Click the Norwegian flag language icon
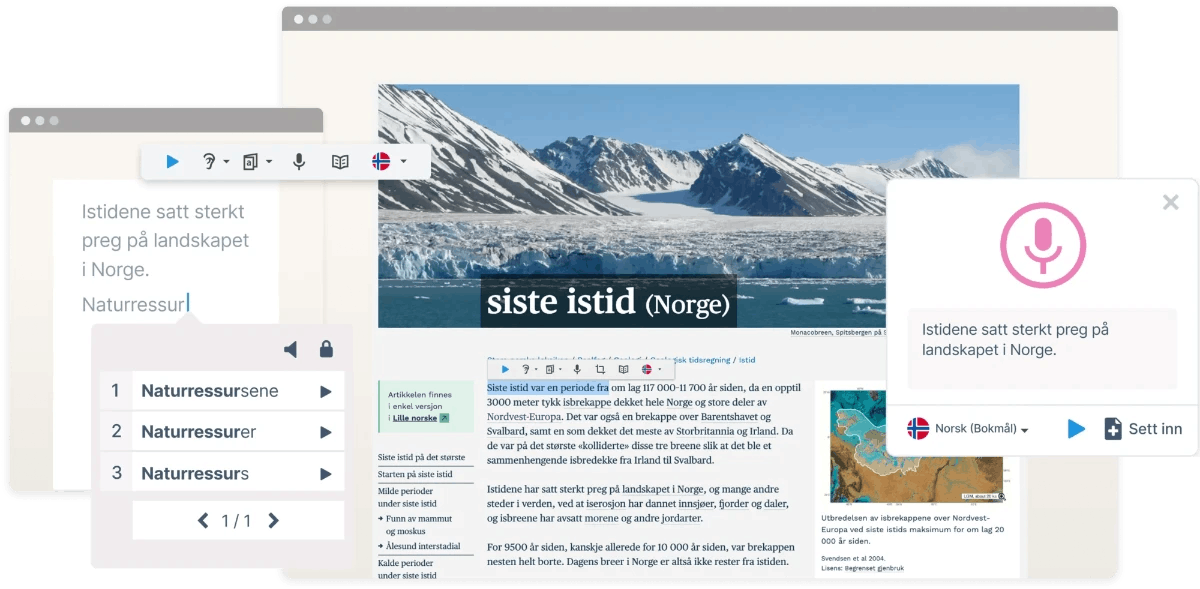 pyautogui.click(x=382, y=161)
